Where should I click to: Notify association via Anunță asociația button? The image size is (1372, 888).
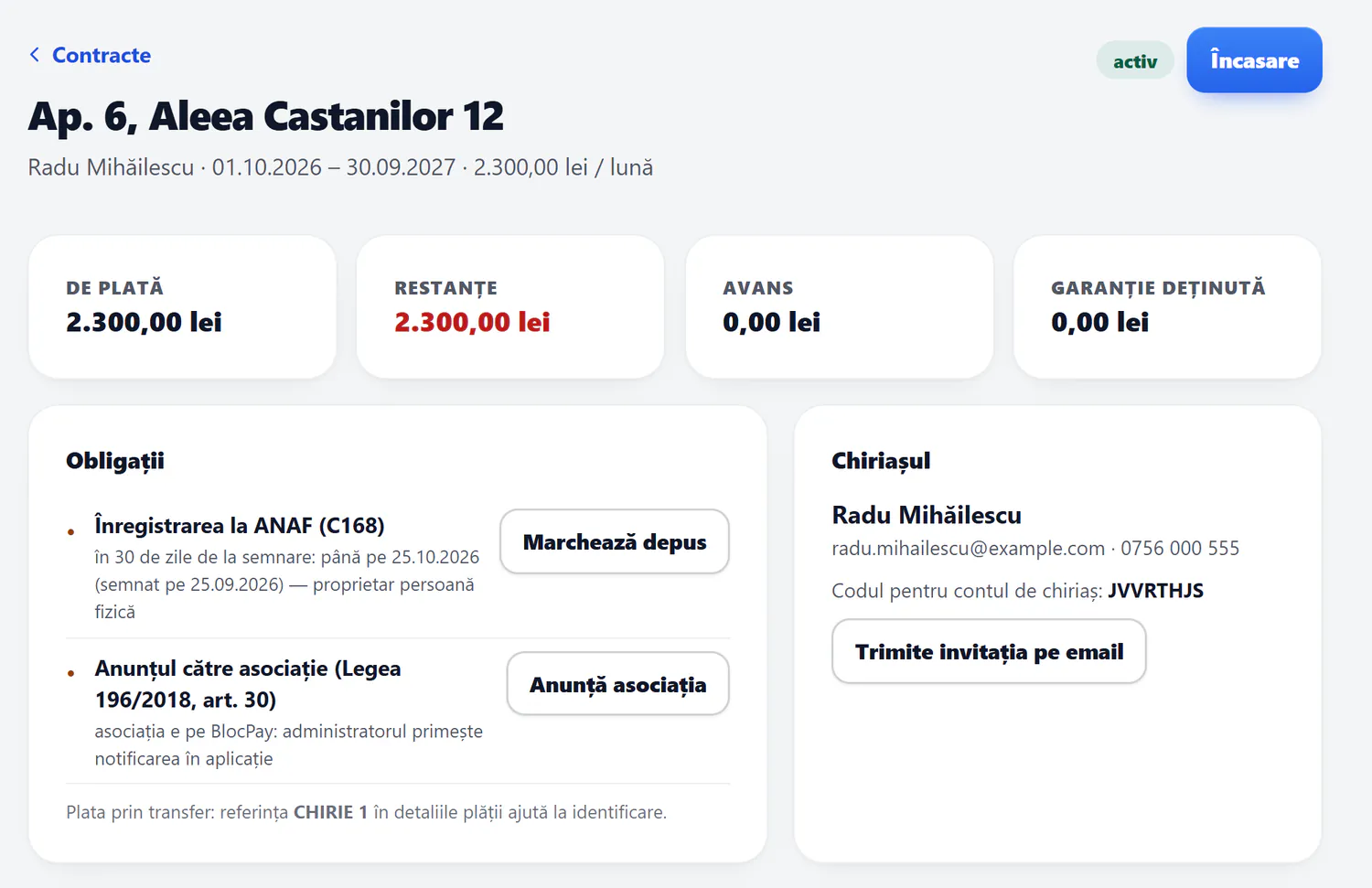pyautogui.click(x=618, y=684)
